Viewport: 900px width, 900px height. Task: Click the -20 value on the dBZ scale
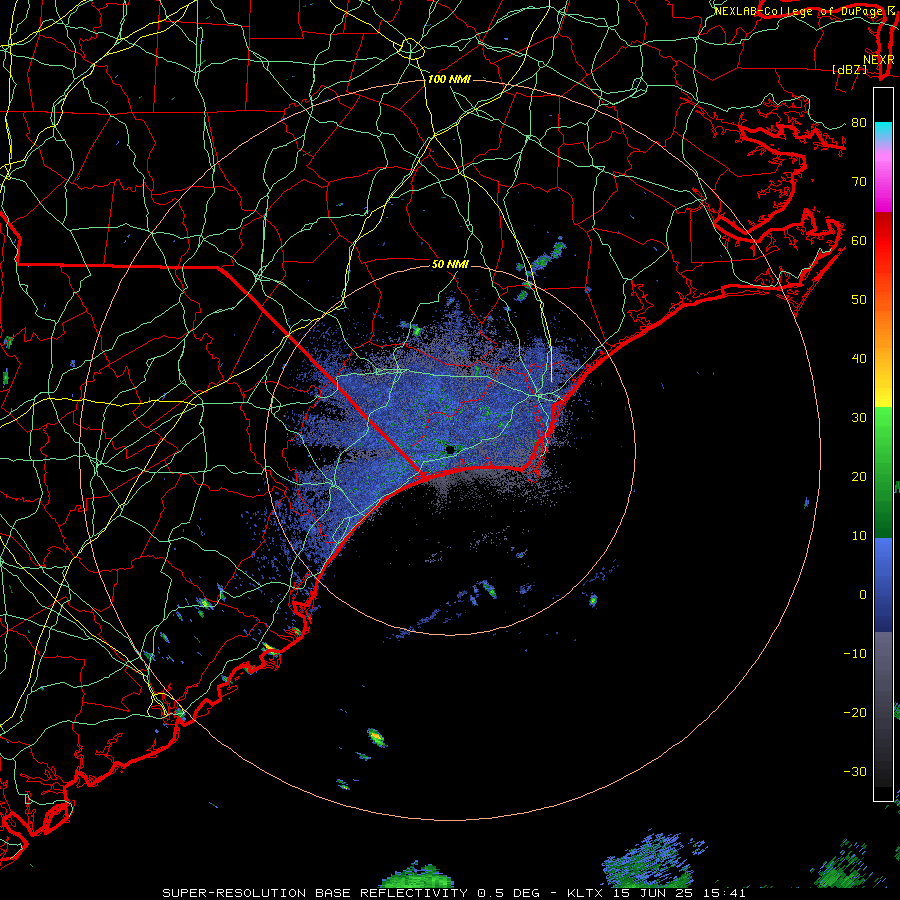[x=855, y=712]
